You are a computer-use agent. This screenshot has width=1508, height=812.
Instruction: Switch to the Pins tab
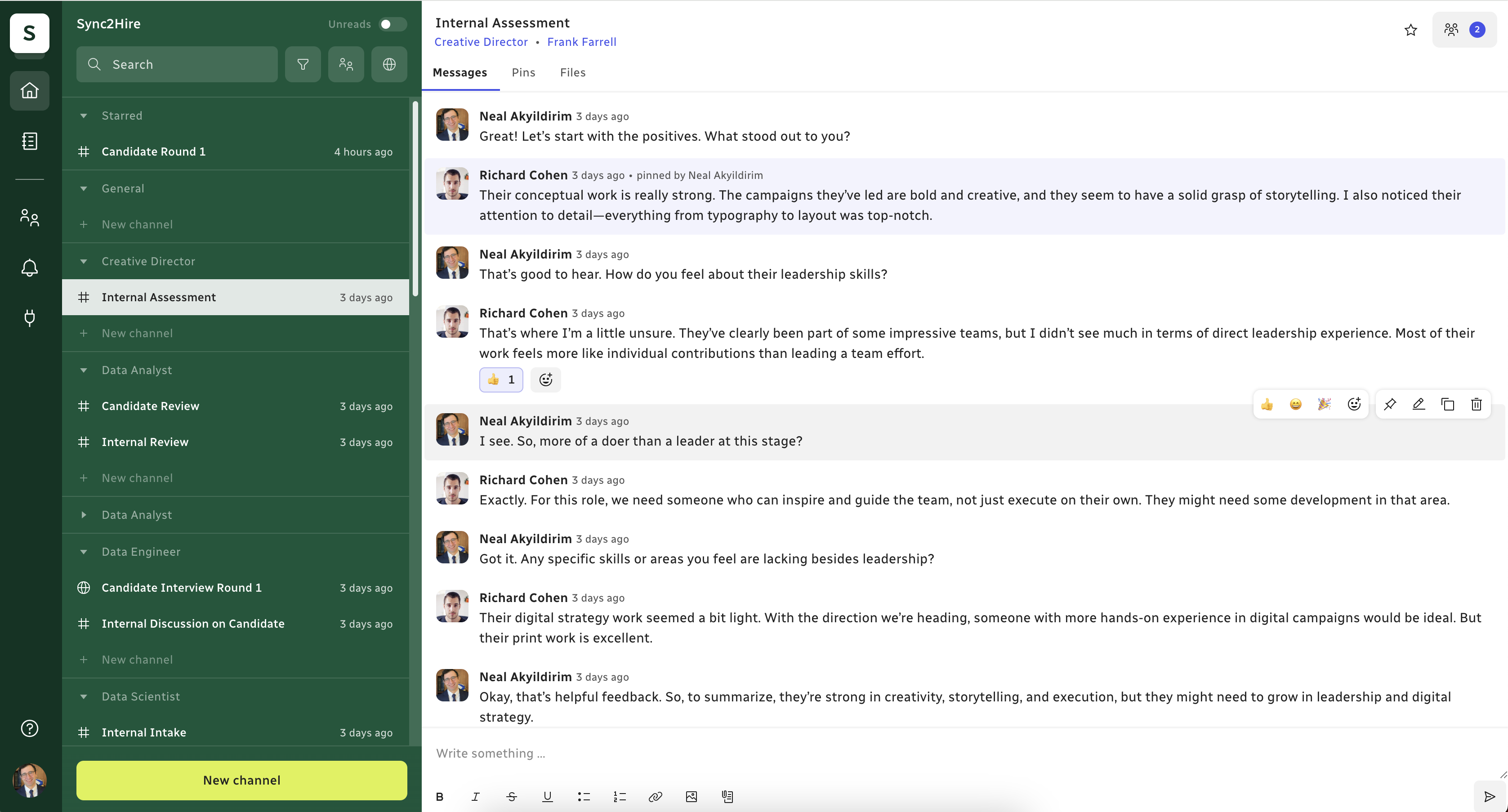[523, 72]
